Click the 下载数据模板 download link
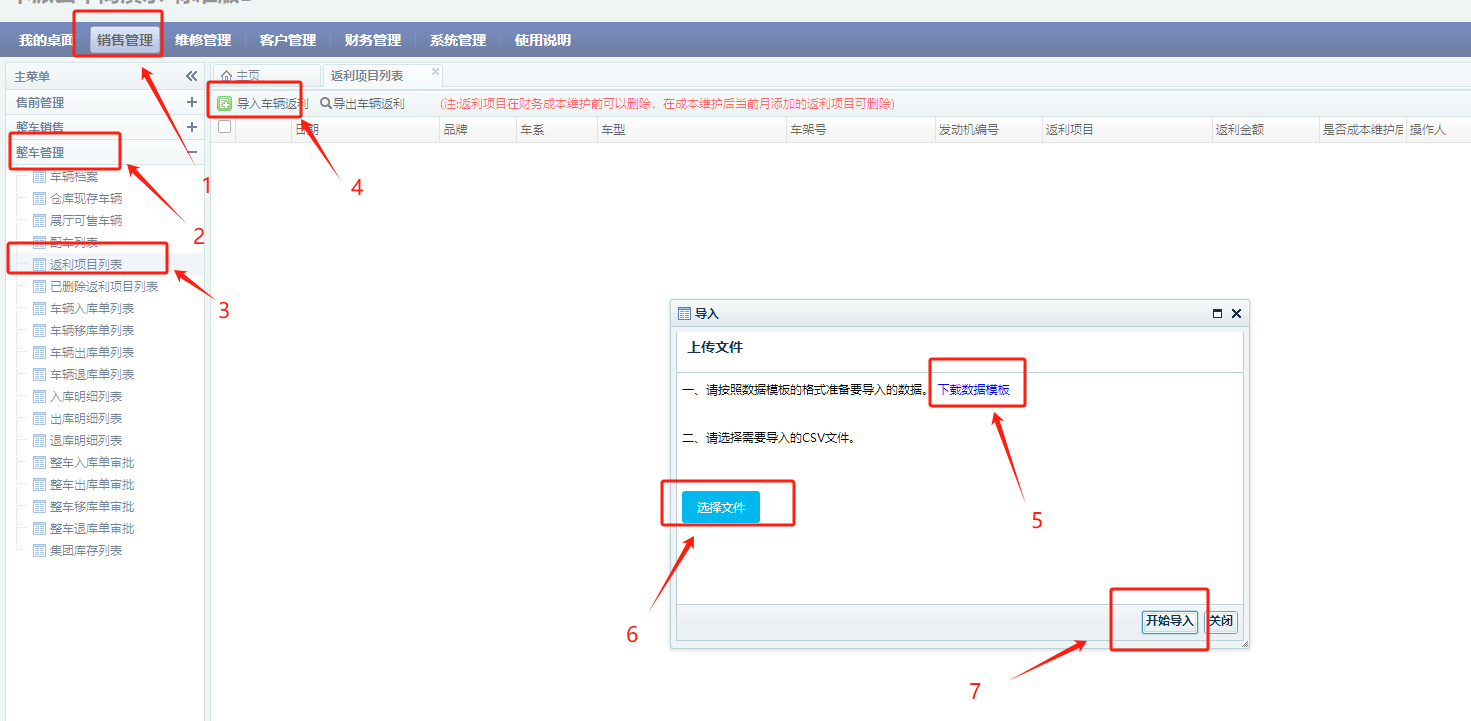The image size is (1471, 721). pyautogui.click(x=973, y=390)
